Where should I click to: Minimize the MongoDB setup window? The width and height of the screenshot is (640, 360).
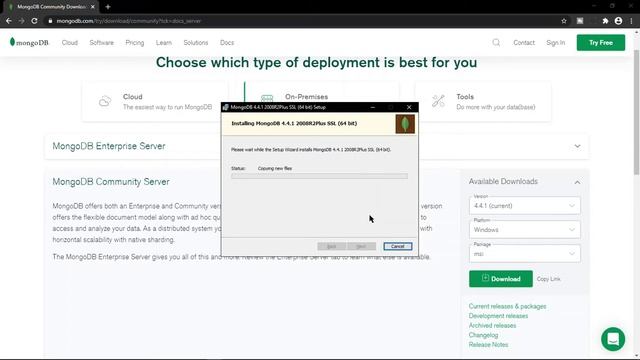click(372, 107)
